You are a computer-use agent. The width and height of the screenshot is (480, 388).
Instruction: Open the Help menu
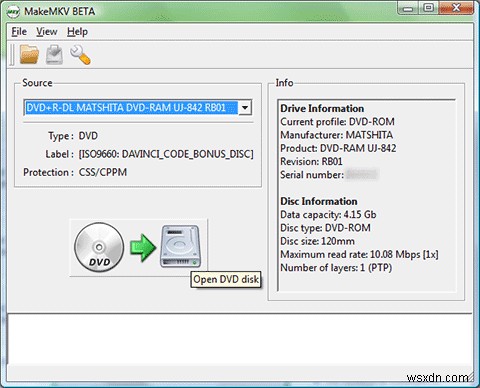point(77,32)
